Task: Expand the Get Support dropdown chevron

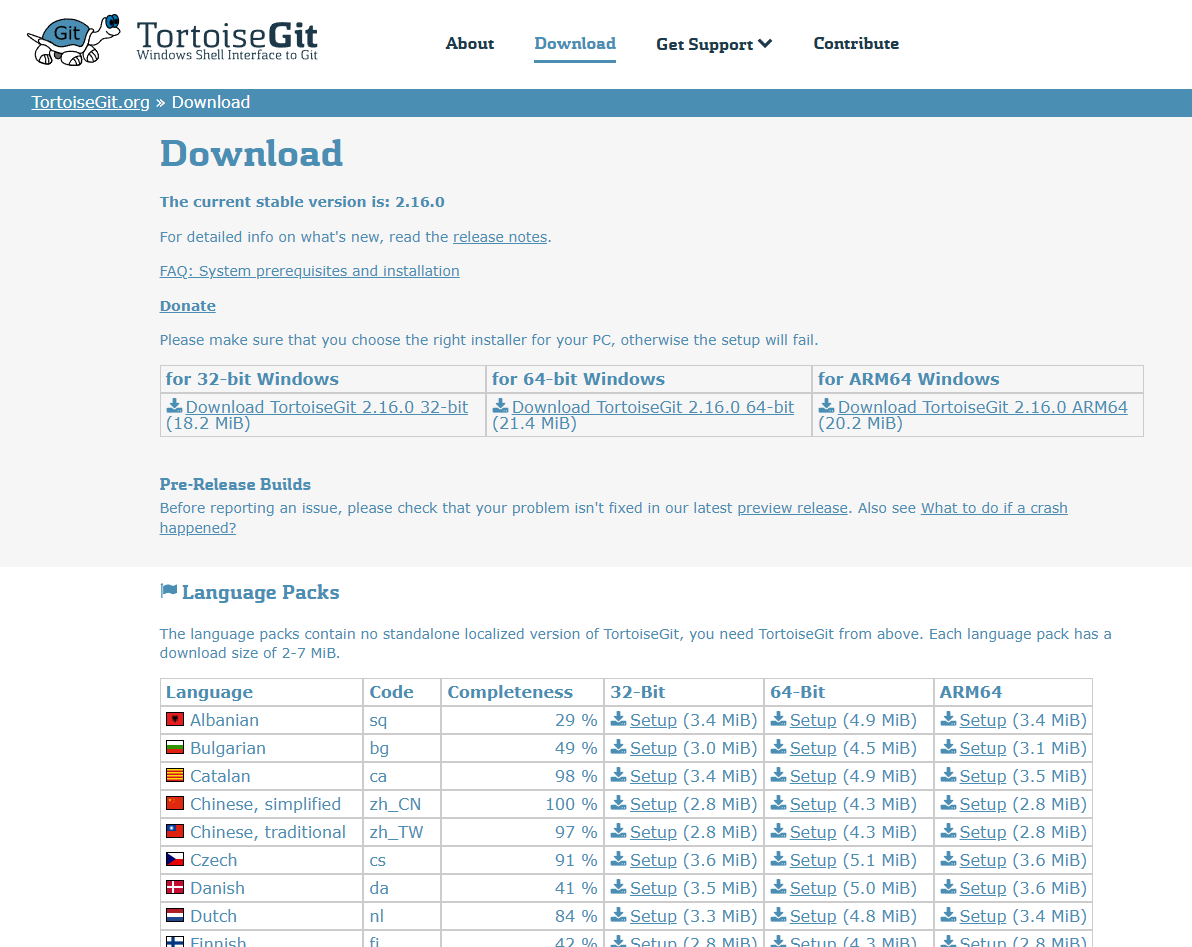Action: tap(765, 43)
